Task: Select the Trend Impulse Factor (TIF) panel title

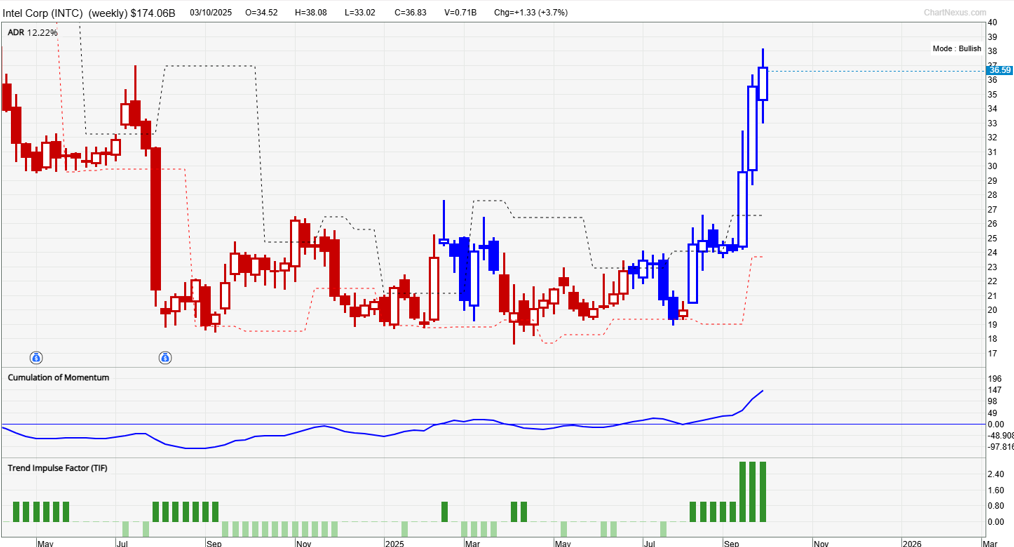Action: pyautogui.click(x=58, y=468)
